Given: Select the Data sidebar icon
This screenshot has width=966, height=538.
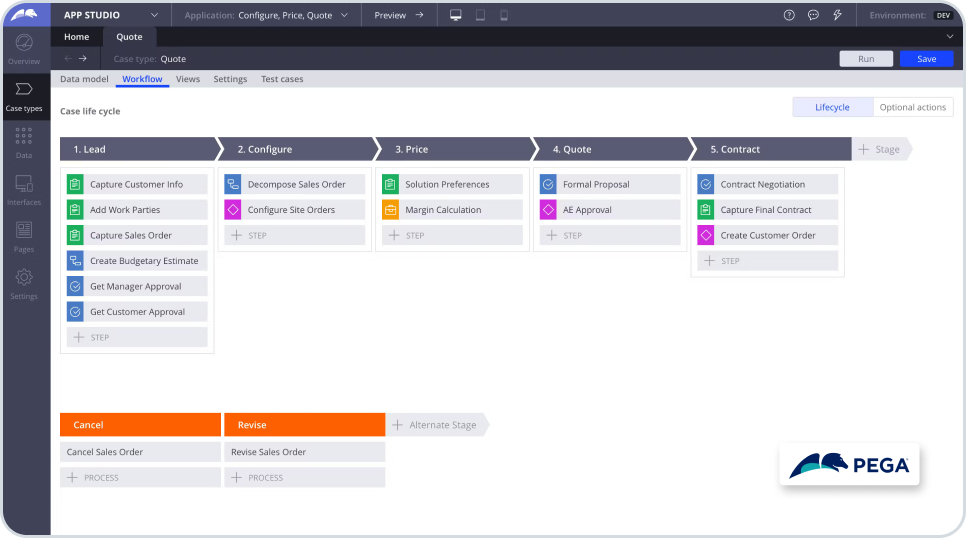Looking at the screenshot, I should 24,142.
